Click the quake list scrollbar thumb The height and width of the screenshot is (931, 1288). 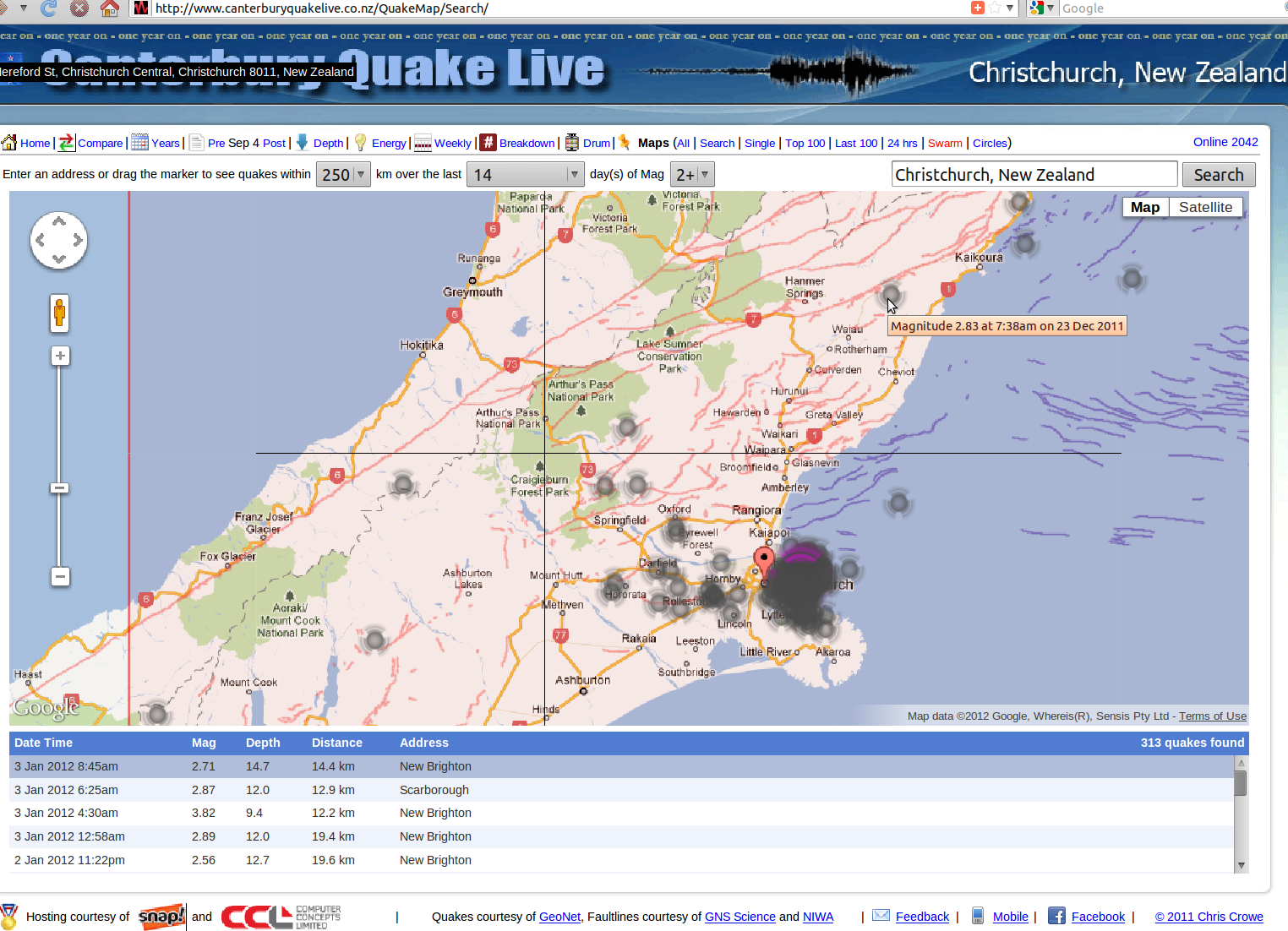click(1241, 783)
